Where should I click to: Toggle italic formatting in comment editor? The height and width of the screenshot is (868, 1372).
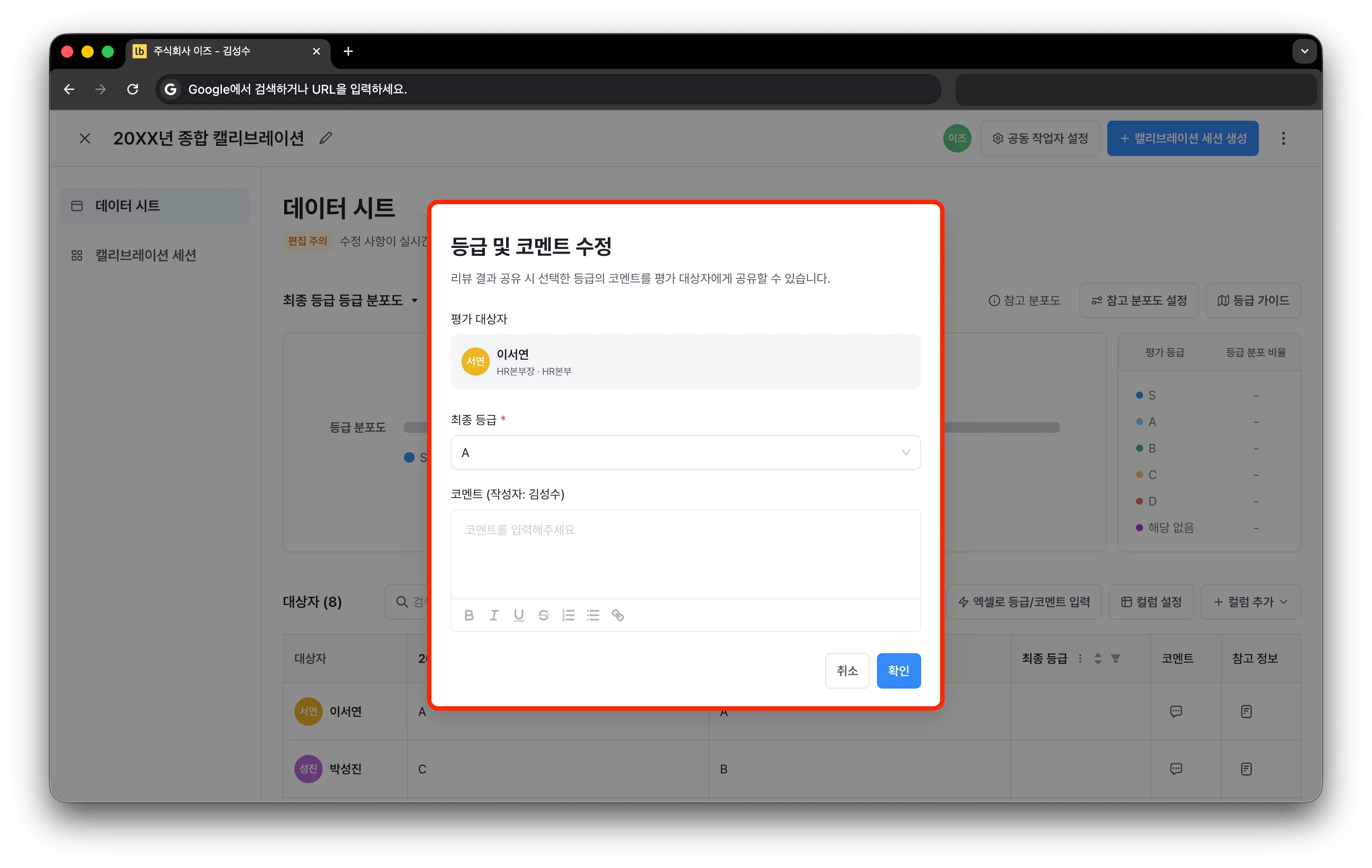[493, 615]
